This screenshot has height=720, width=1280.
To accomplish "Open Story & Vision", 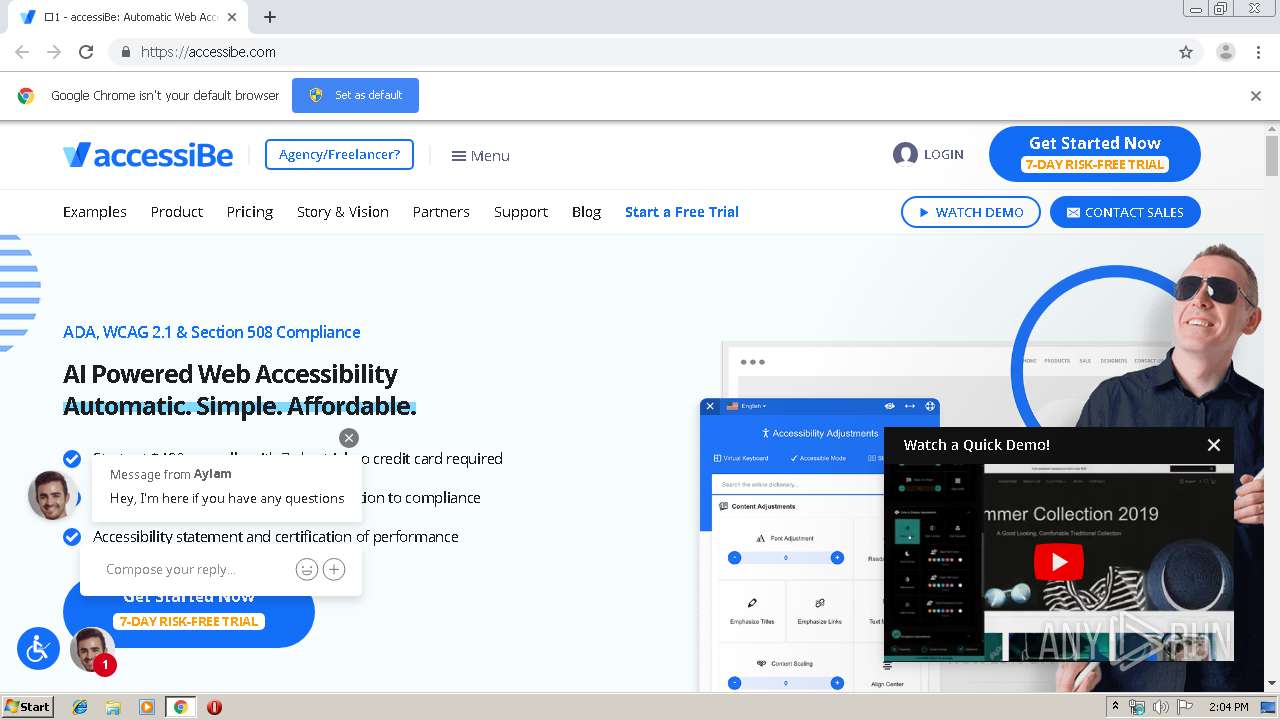I will pyautogui.click(x=342, y=212).
